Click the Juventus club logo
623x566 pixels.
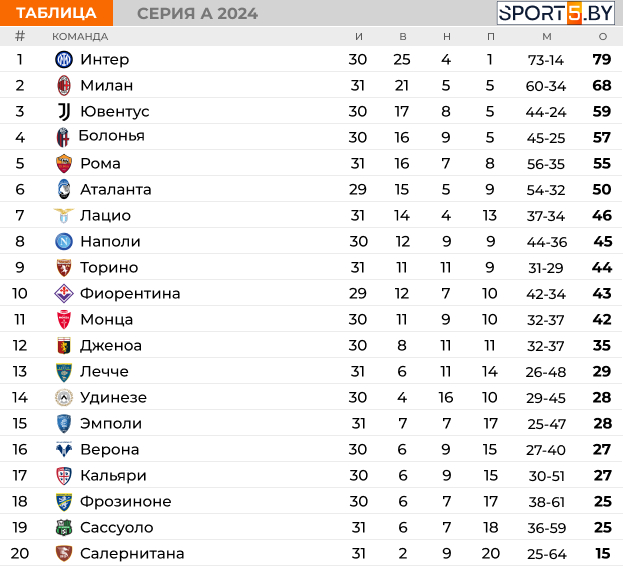click(64, 111)
